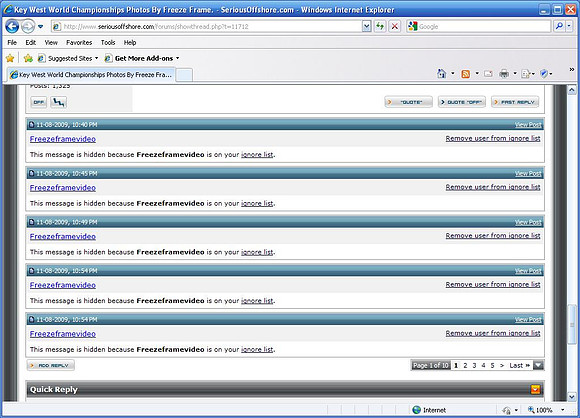Click the ADD REPLY button

(51, 365)
